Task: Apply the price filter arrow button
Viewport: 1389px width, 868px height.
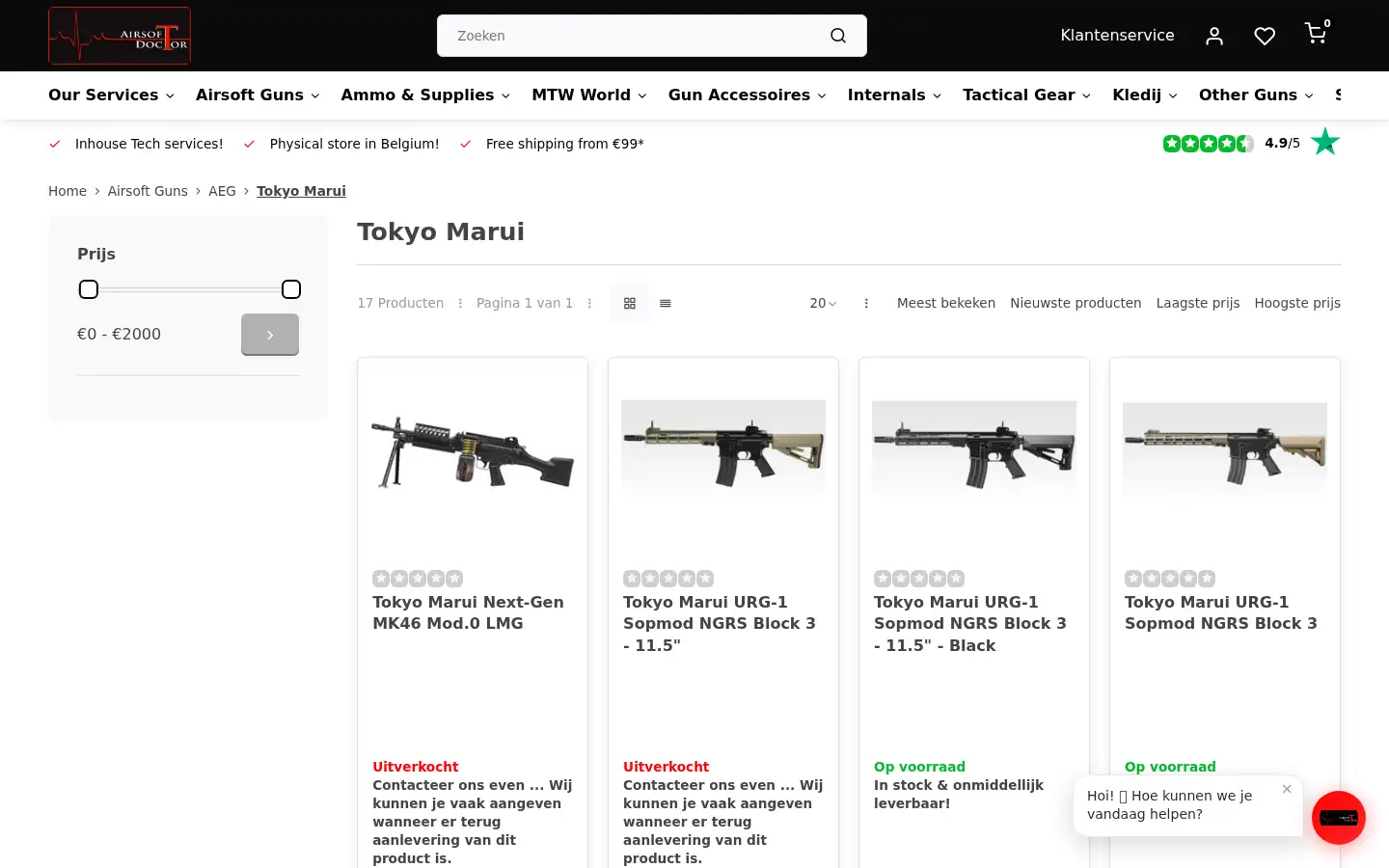Action: [270, 335]
